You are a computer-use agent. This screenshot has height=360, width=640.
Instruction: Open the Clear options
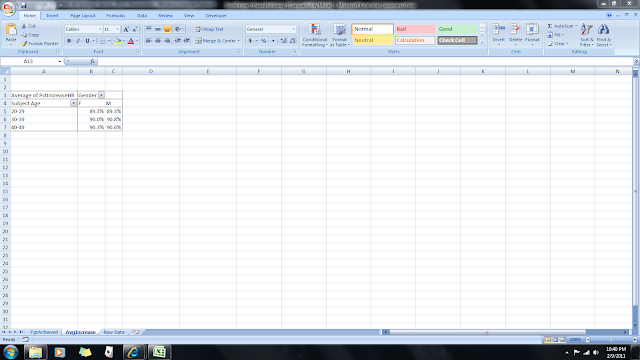click(558, 43)
